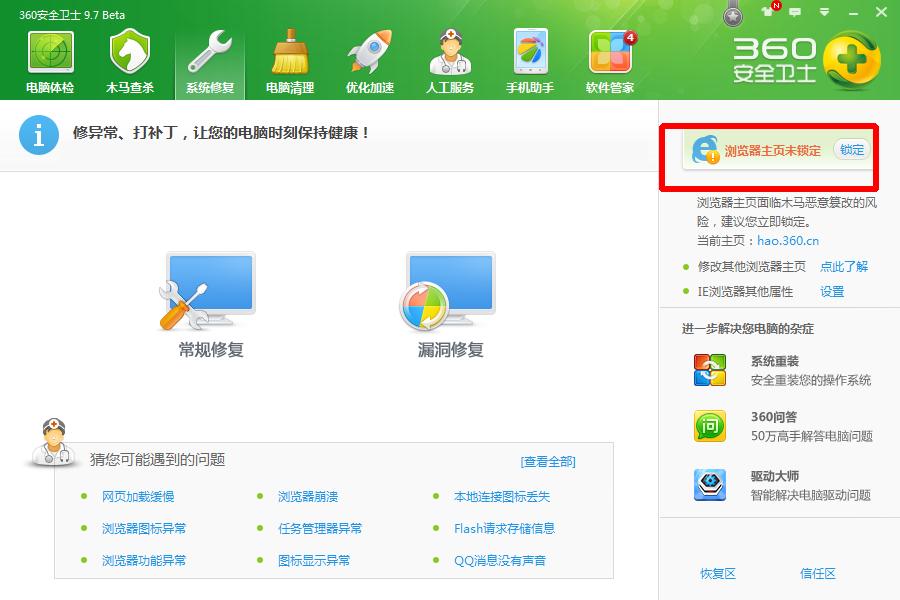Click the medal star badge icon
Viewport: 900px width, 600px height.
point(732,15)
